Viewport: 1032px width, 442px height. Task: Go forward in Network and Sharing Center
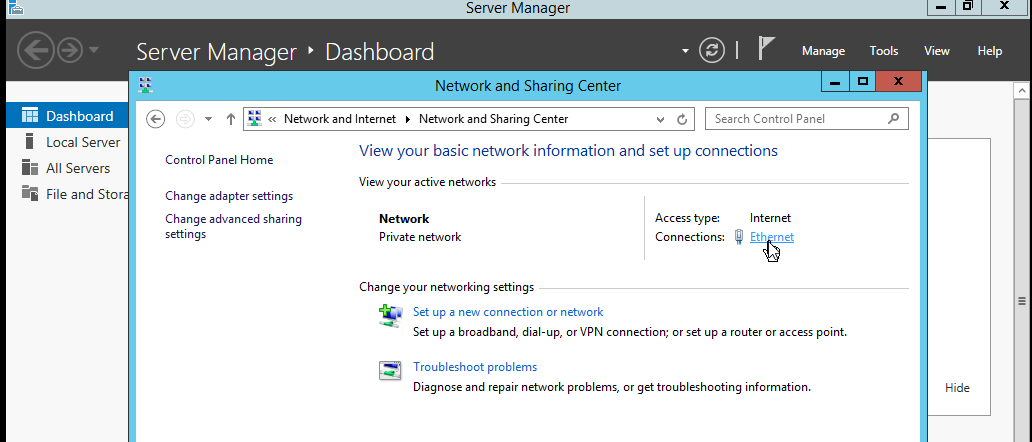(186, 119)
